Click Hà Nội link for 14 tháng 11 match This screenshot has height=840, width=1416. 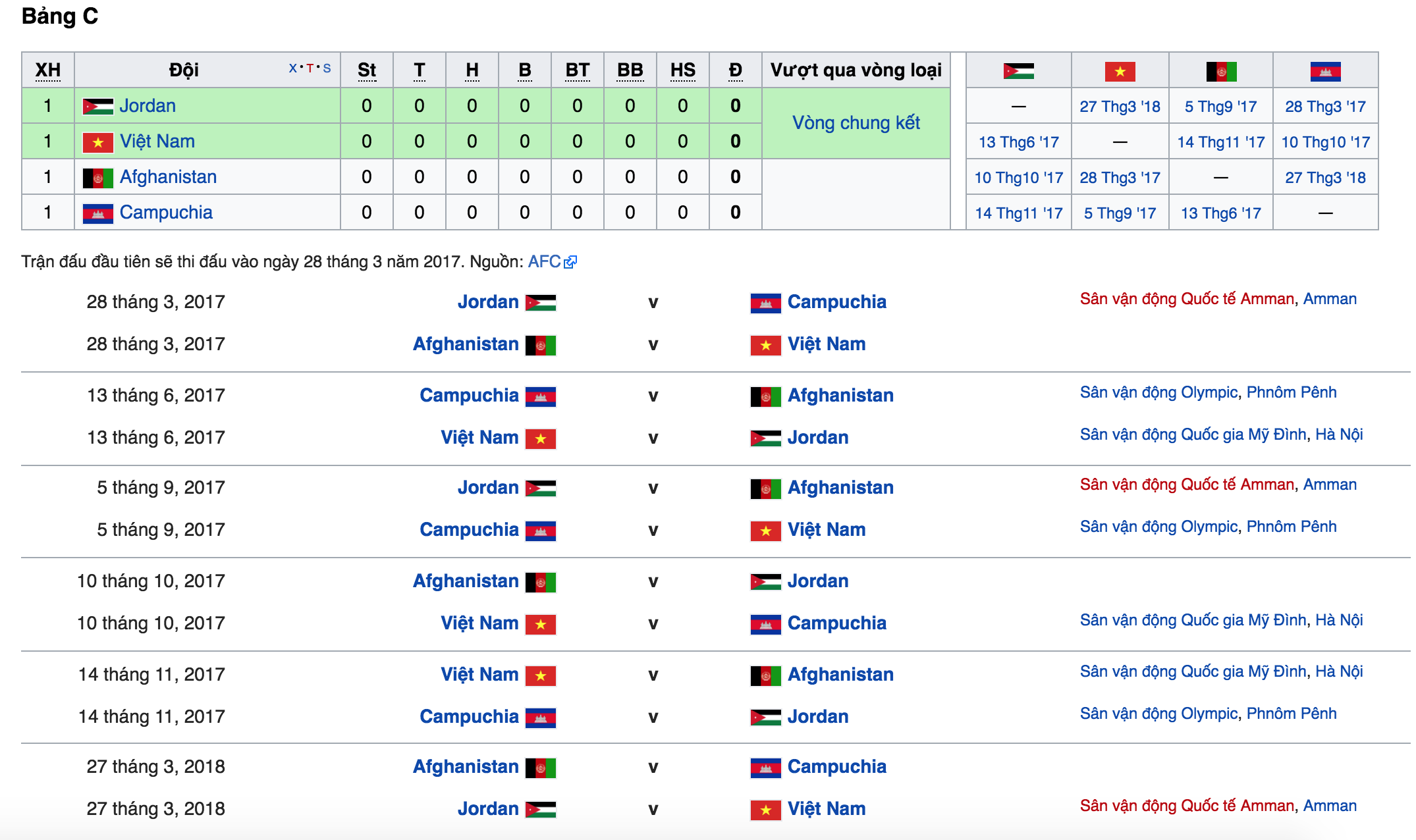point(1339,671)
